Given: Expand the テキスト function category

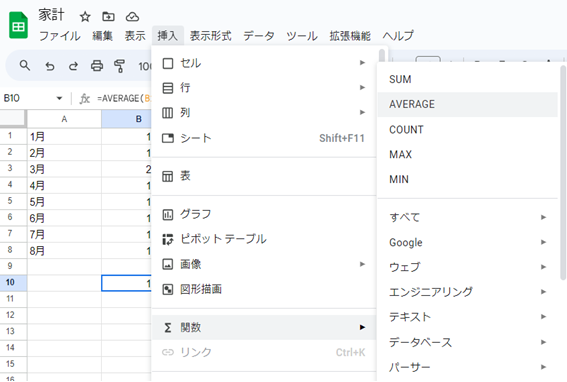Looking at the screenshot, I should [x=468, y=317].
